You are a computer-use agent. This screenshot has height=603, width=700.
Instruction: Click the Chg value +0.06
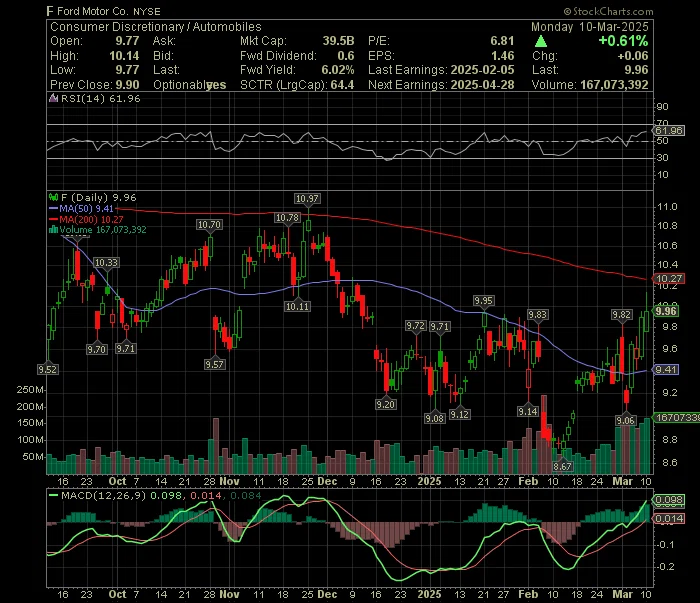point(633,56)
